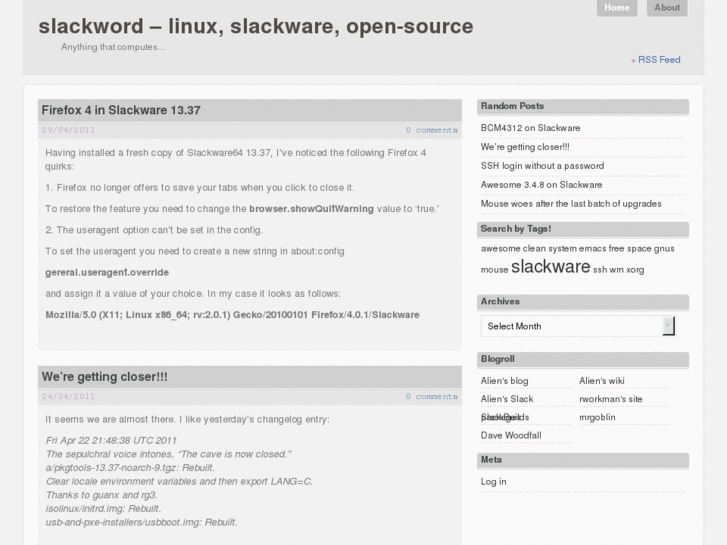Open the About page tab
This screenshot has height=545, width=727.
point(667,8)
